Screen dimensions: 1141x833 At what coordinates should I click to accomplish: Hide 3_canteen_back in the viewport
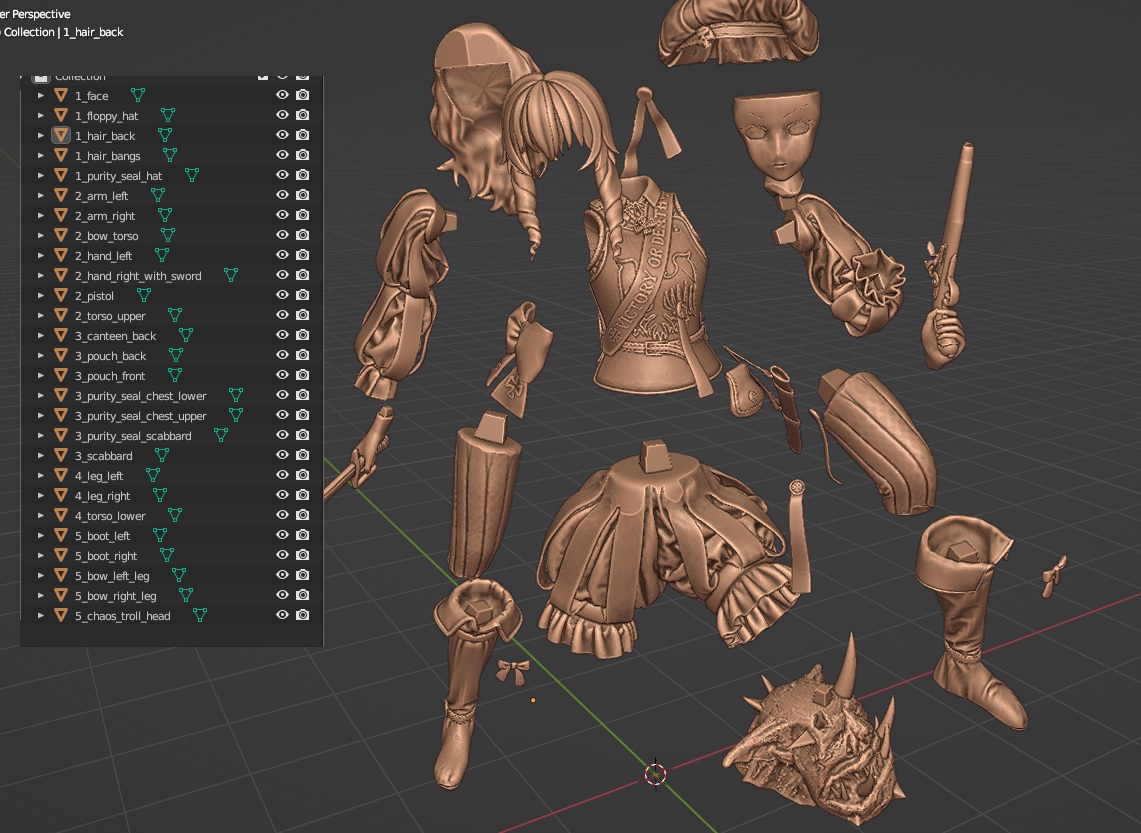click(282, 335)
